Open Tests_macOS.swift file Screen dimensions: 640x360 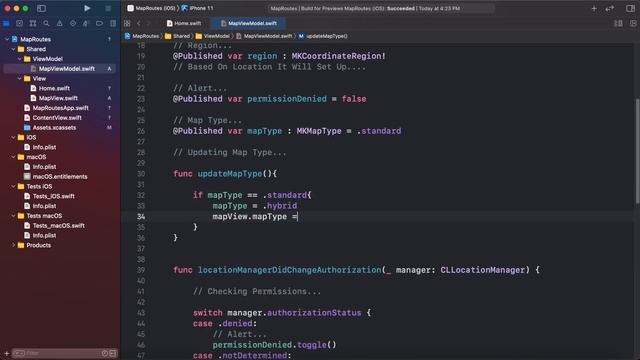(58, 225)
